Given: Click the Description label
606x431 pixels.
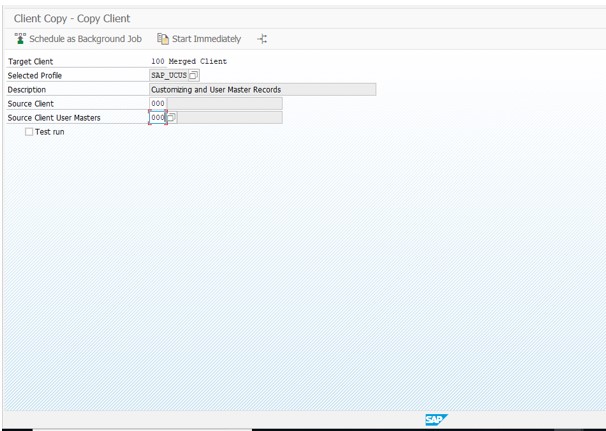Looking at the screenshot, I should [x=27, y=90].
